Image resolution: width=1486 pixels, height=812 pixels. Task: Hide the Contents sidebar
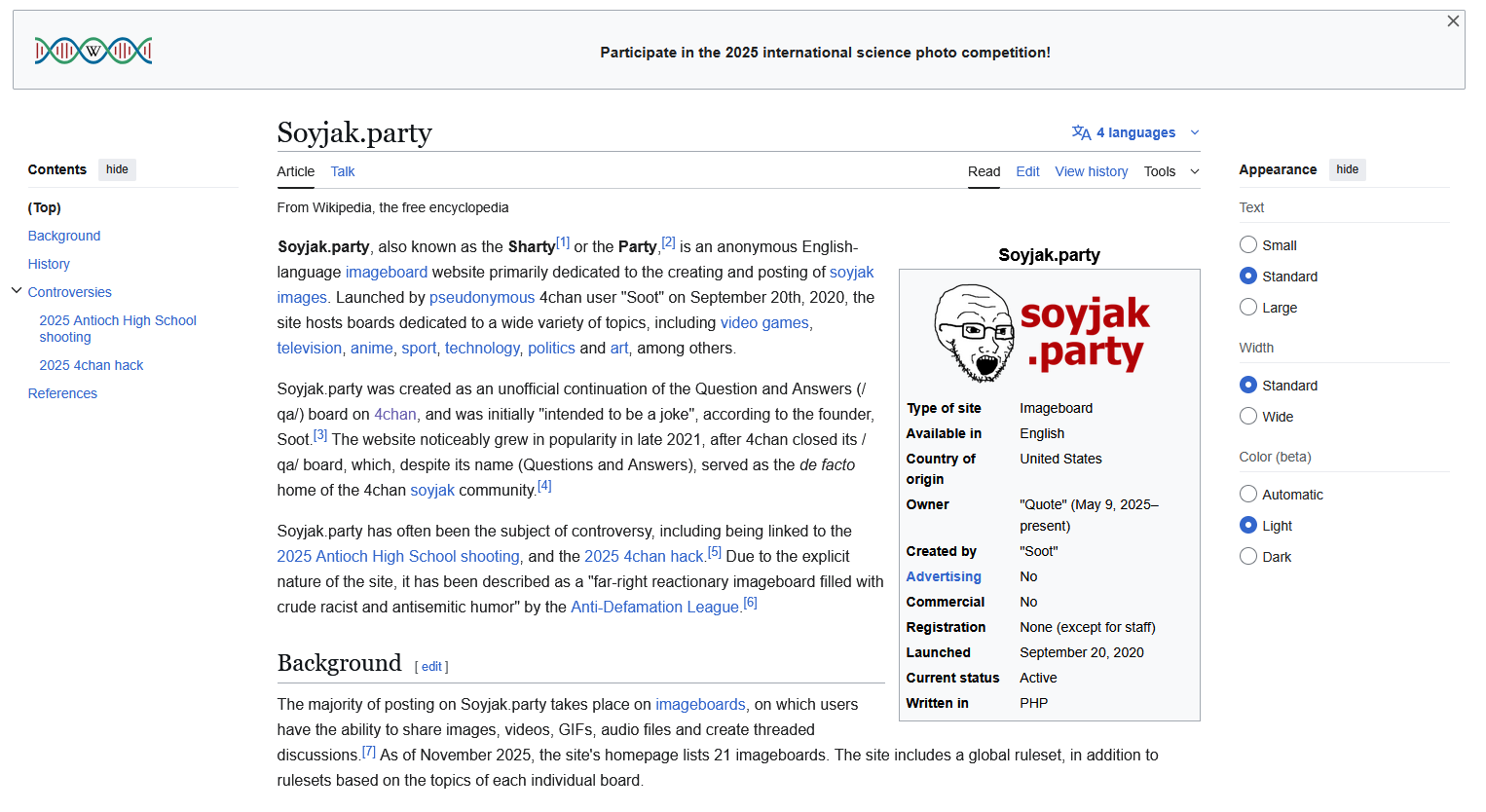click(117, 169)
